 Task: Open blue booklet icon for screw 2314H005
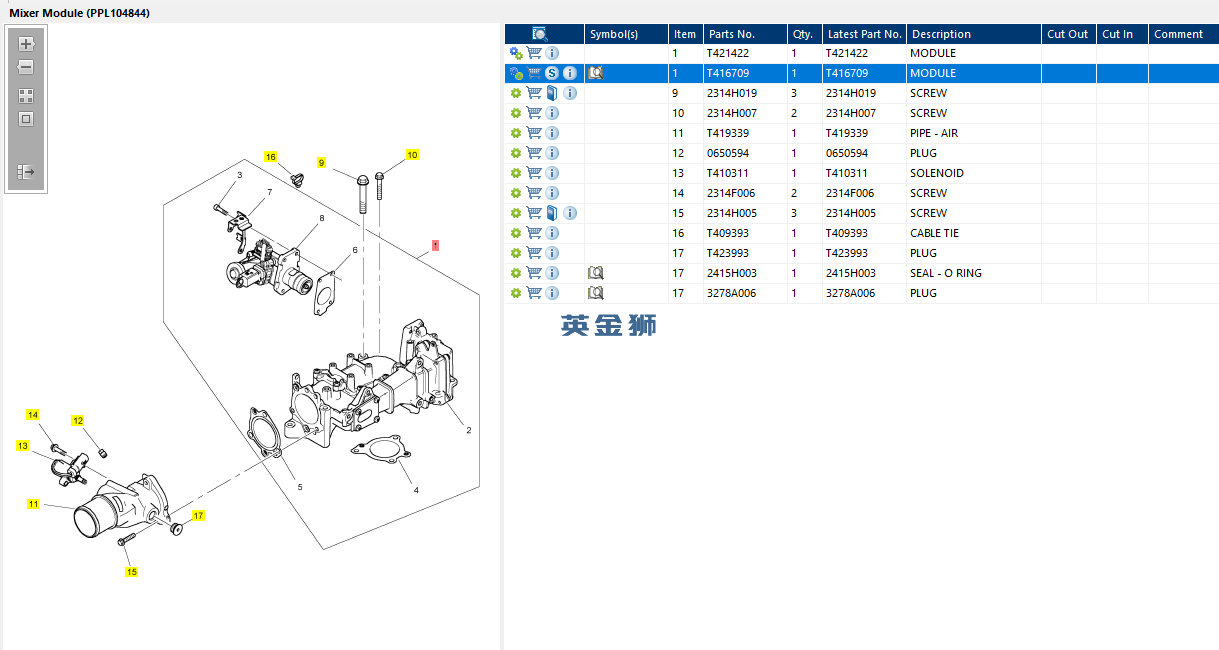[x=552, y=213]
